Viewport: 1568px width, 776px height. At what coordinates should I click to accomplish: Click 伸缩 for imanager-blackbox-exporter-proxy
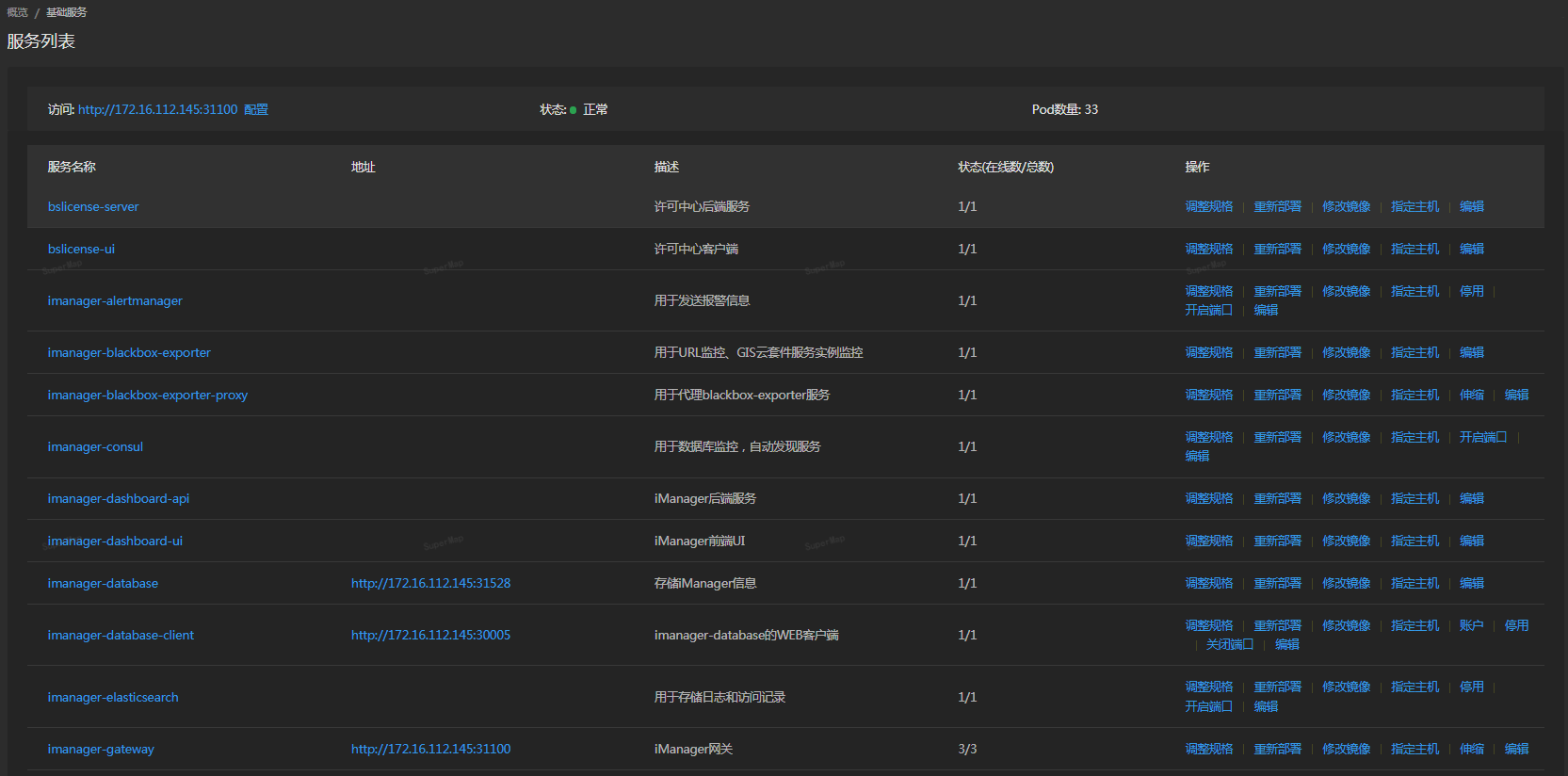pos(1471,395)
